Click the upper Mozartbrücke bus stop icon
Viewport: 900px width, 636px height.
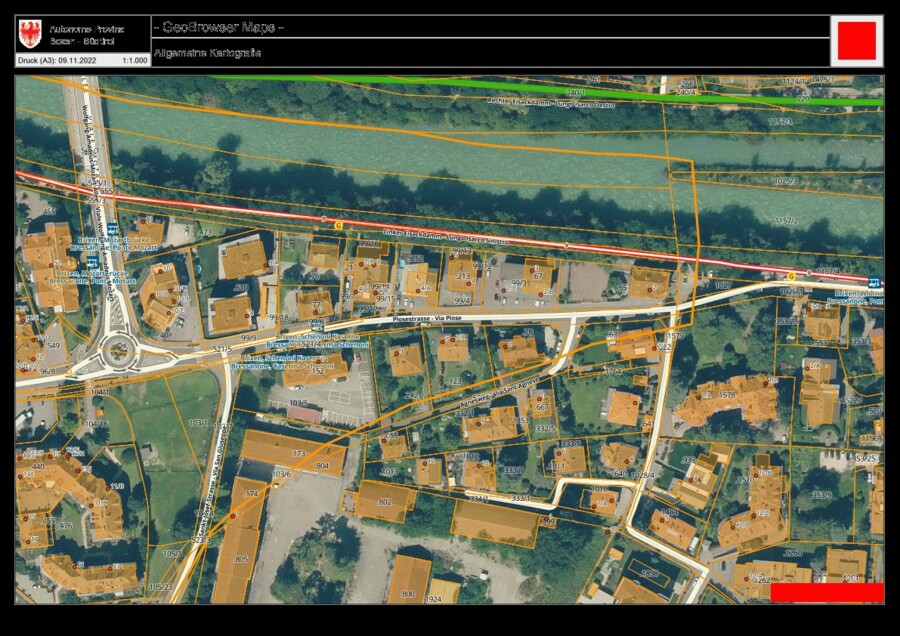[111, 229]
